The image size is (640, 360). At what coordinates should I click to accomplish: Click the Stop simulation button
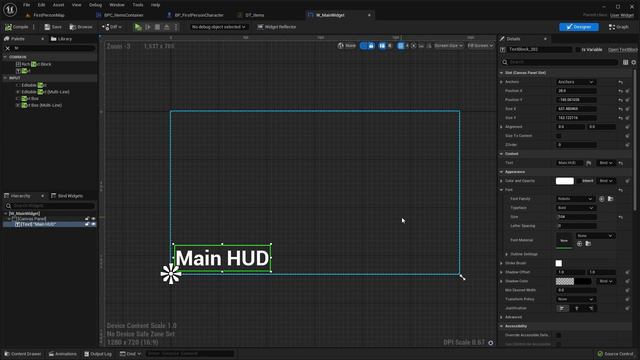click(157, 27)
